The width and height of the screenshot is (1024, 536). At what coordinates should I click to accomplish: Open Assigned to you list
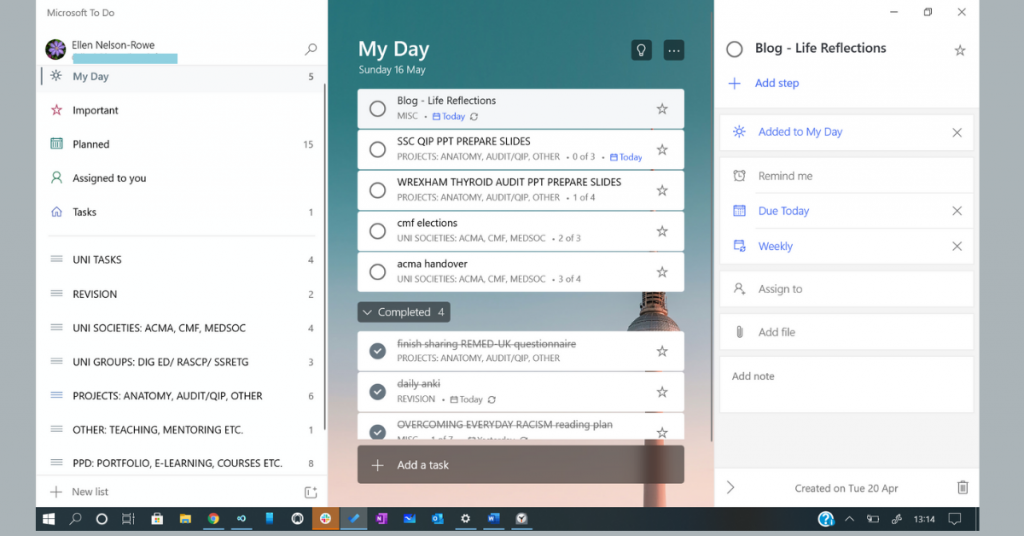tap(182, 178)
